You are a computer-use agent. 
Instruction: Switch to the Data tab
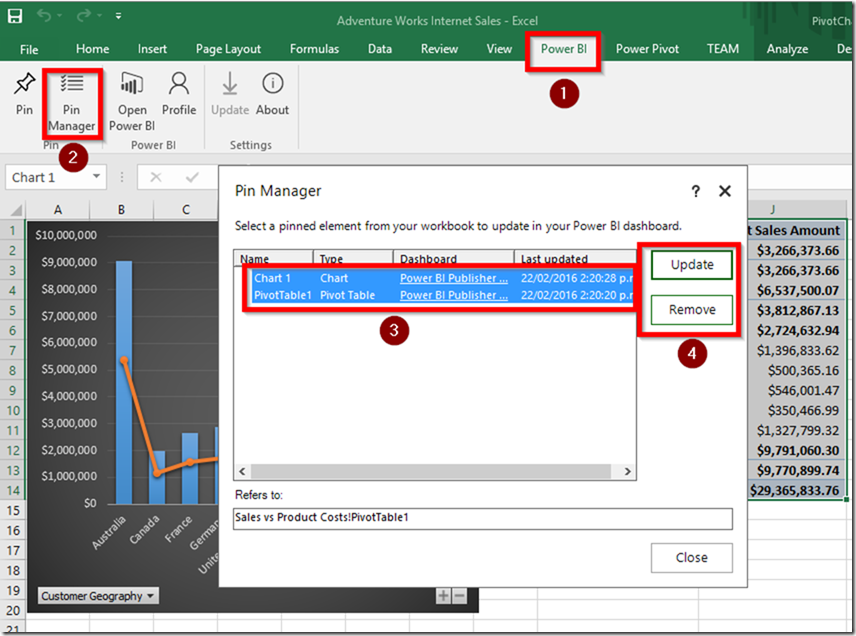pyautogui.click(x=380, y=49)
